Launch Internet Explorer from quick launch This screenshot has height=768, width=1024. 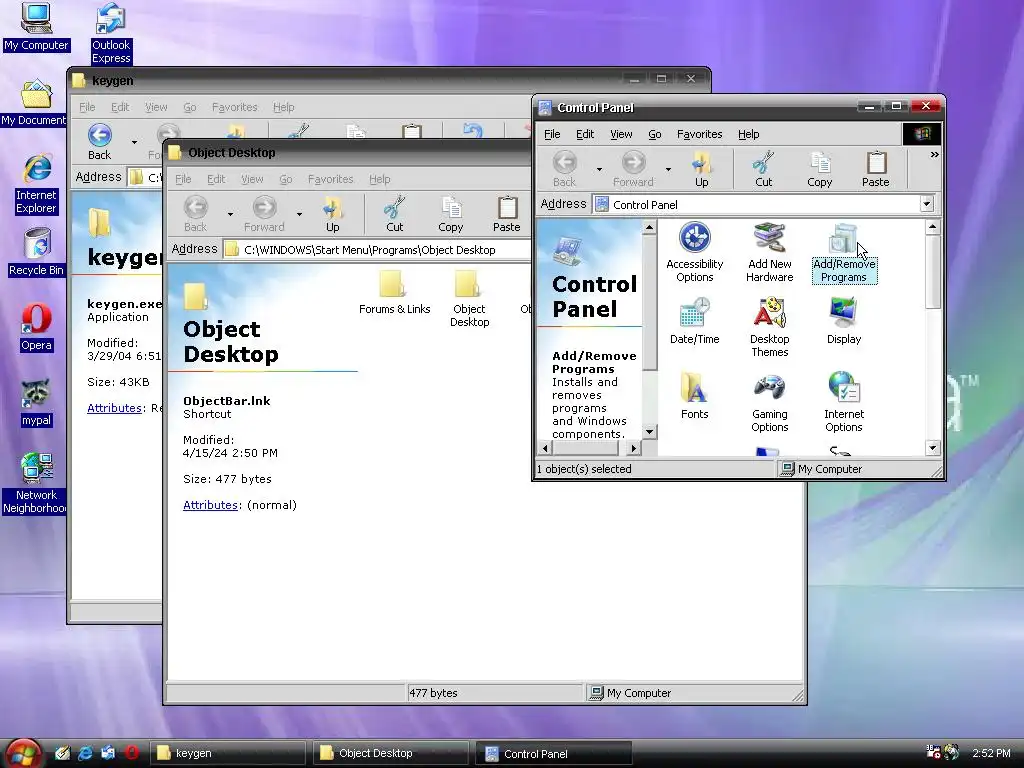(85, 753)
